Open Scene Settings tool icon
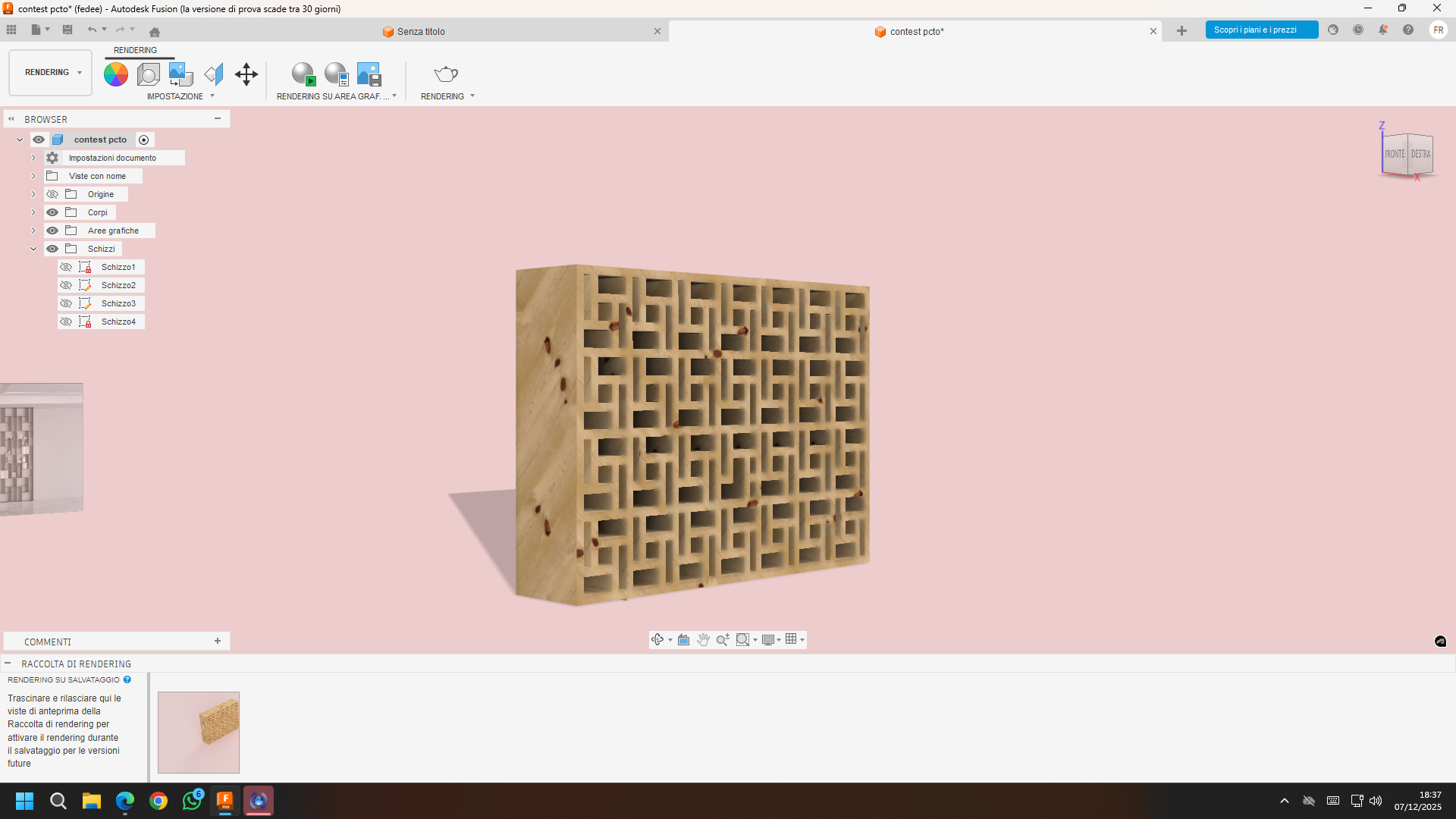The width and height of the screenshot is (1456, 819). tap(149, 74)
